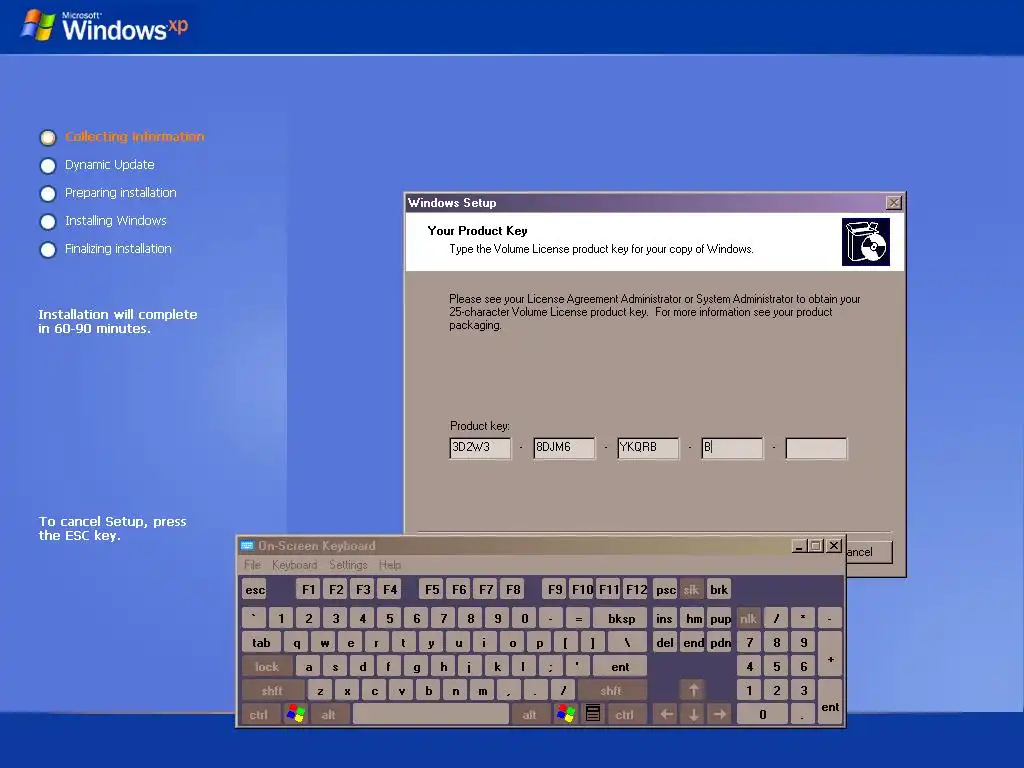Toggle the right shft key
Image resolution: width=1024 pixels, height=768 pixels.
pyautogui.click(x=611, y=690)
